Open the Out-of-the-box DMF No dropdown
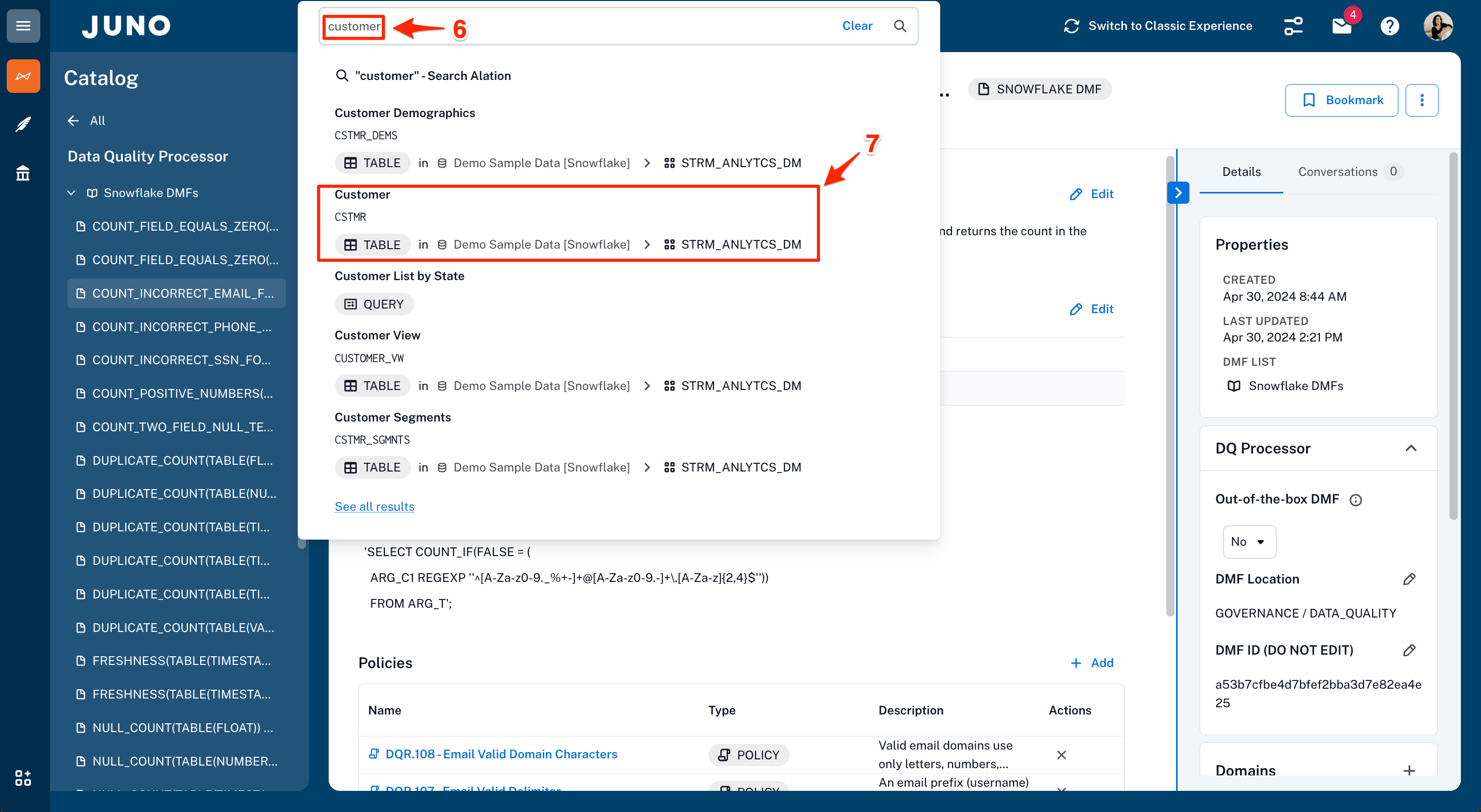The width and height of the screenshot is (1481, 812). 1249,541
